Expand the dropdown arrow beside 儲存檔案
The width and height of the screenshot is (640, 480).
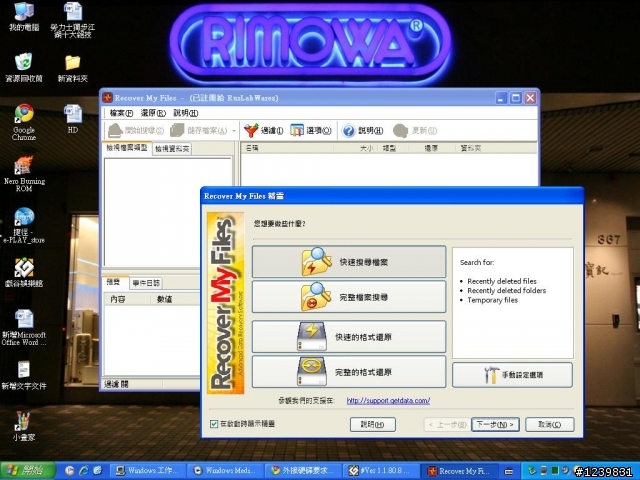[234, 131]
